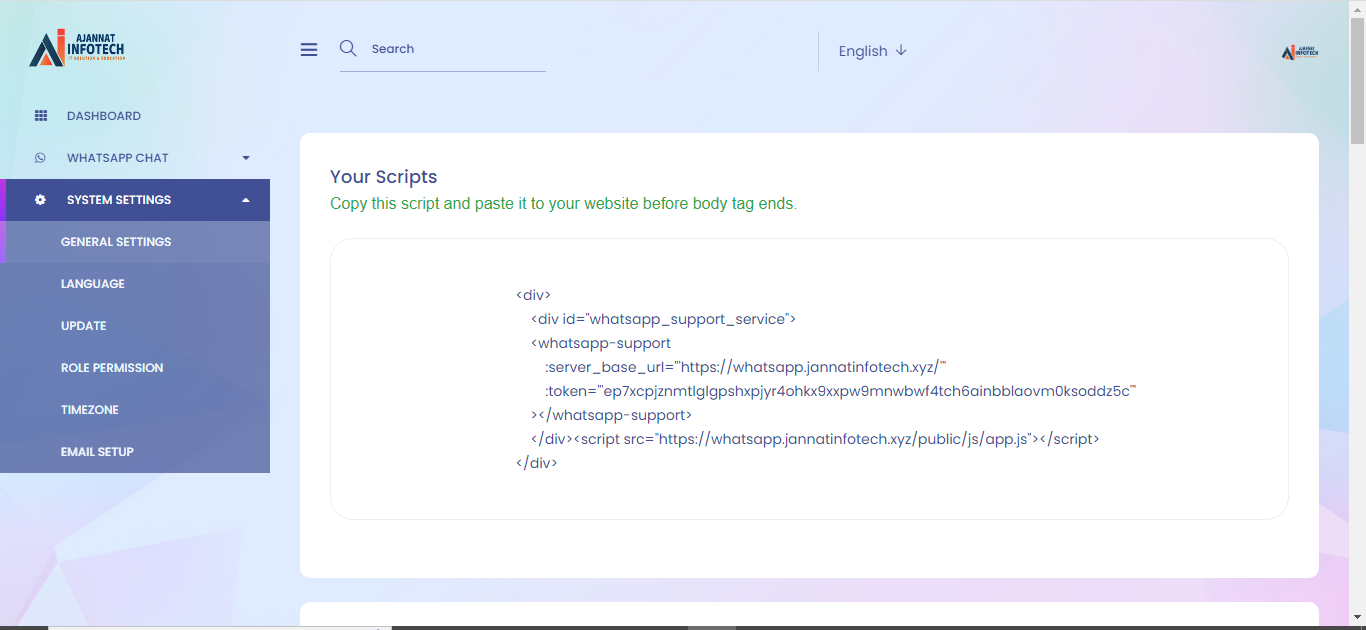
Task: Click the scrollbar down arrow
Action: 1357,617
